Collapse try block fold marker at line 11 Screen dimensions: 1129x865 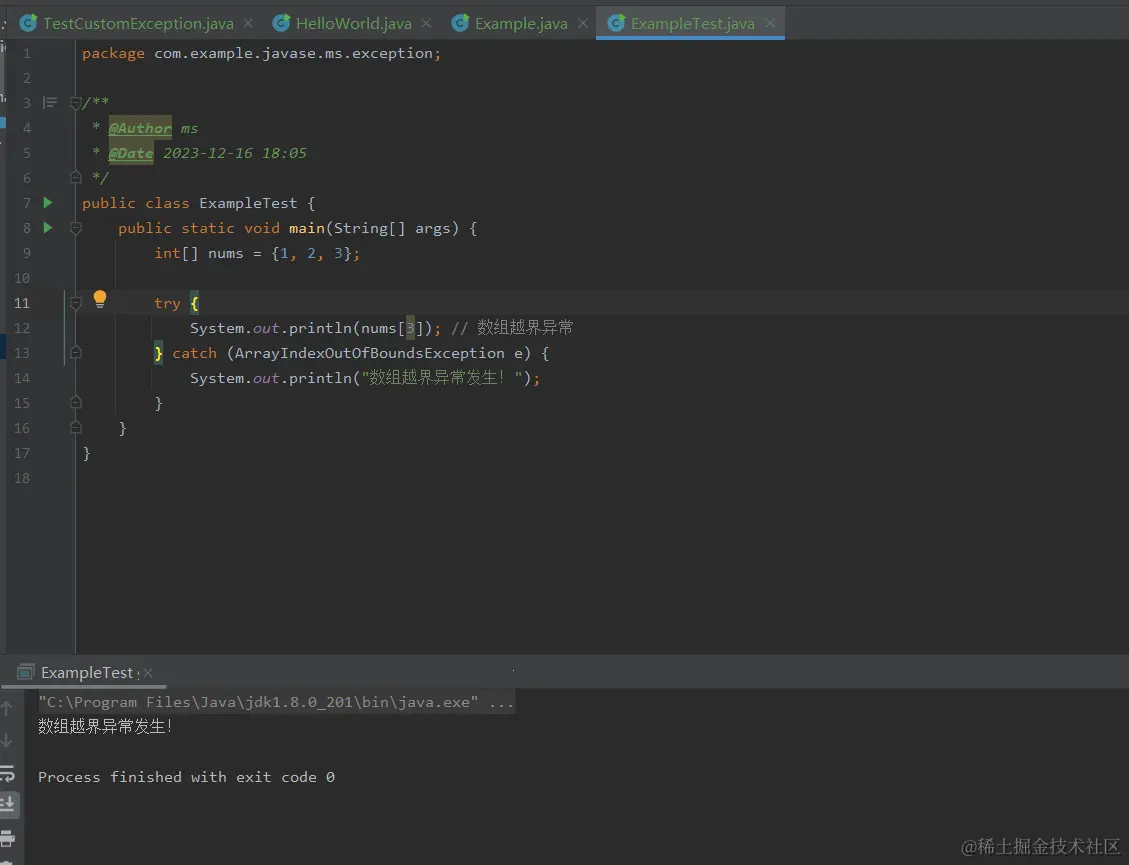(76, 303)
